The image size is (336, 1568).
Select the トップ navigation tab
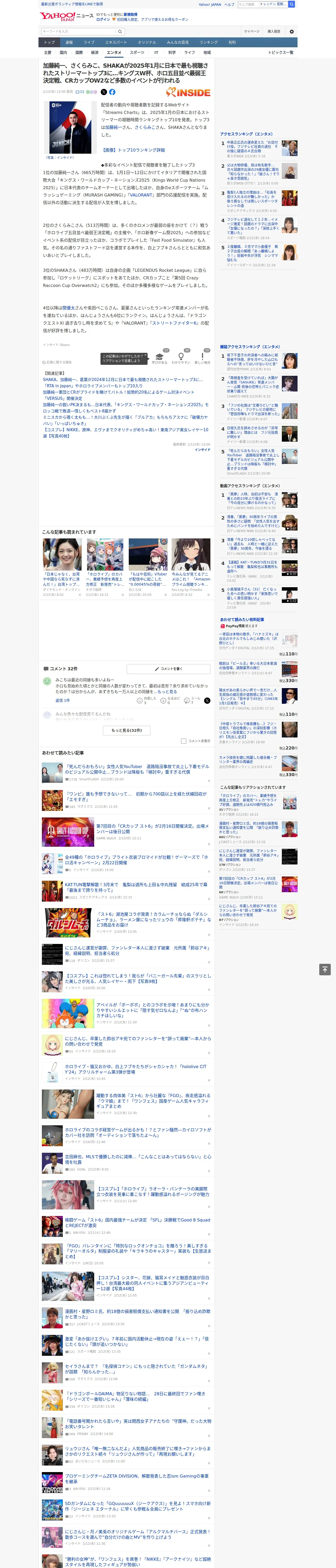(x=49, y=43)
